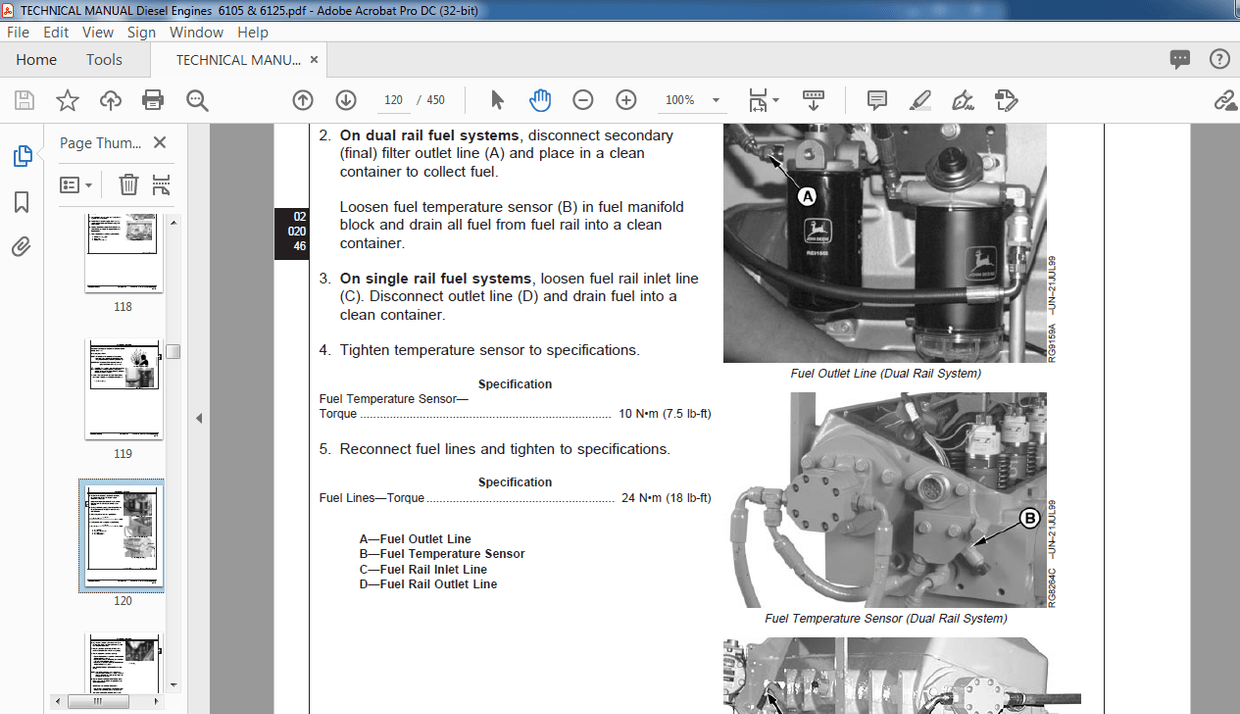Open the Page Thumbnails panel icon
Screen dimensions: 1240x714
pyautogui.click(x=21, y=156)
